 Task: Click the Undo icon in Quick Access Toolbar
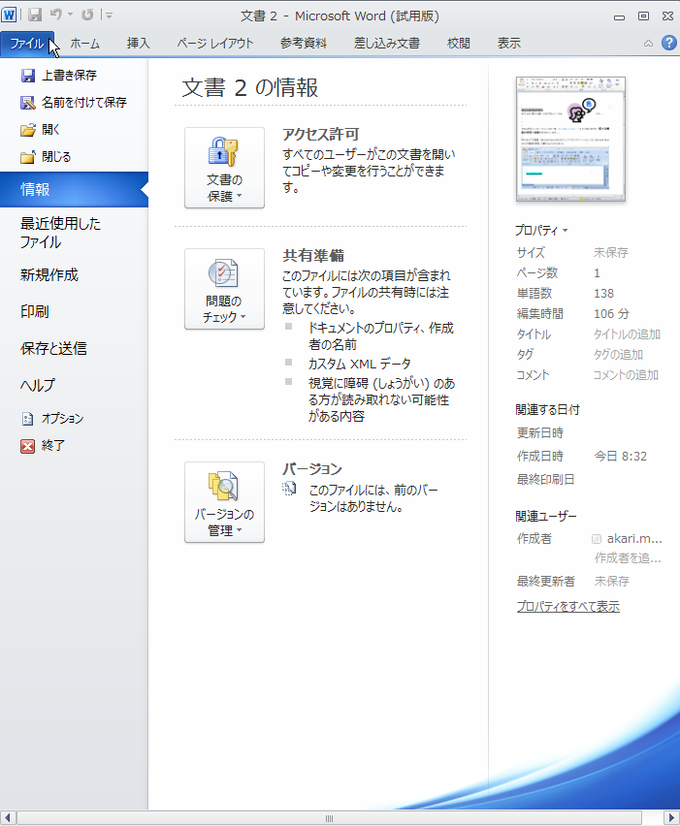pos(56,15)
